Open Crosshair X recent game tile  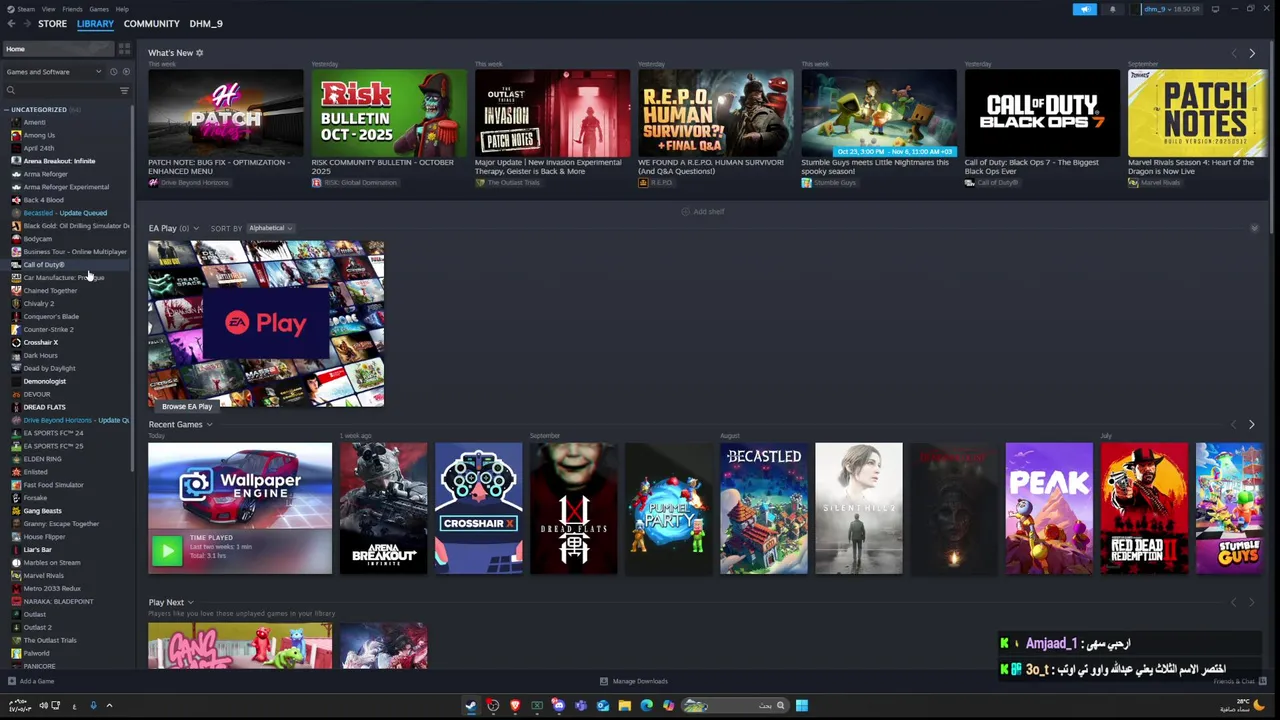point(478,508)
